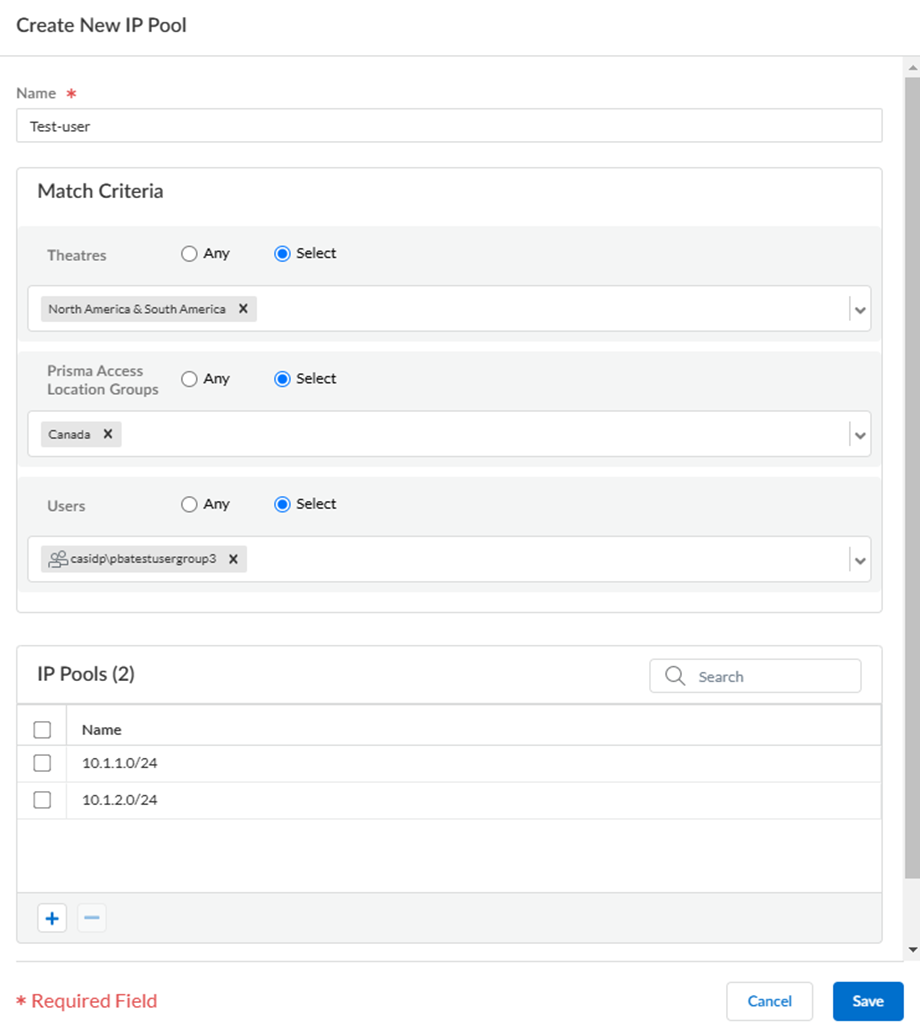Expand the Users selection dropdown

pyautogui.click(x=860, y=560)
